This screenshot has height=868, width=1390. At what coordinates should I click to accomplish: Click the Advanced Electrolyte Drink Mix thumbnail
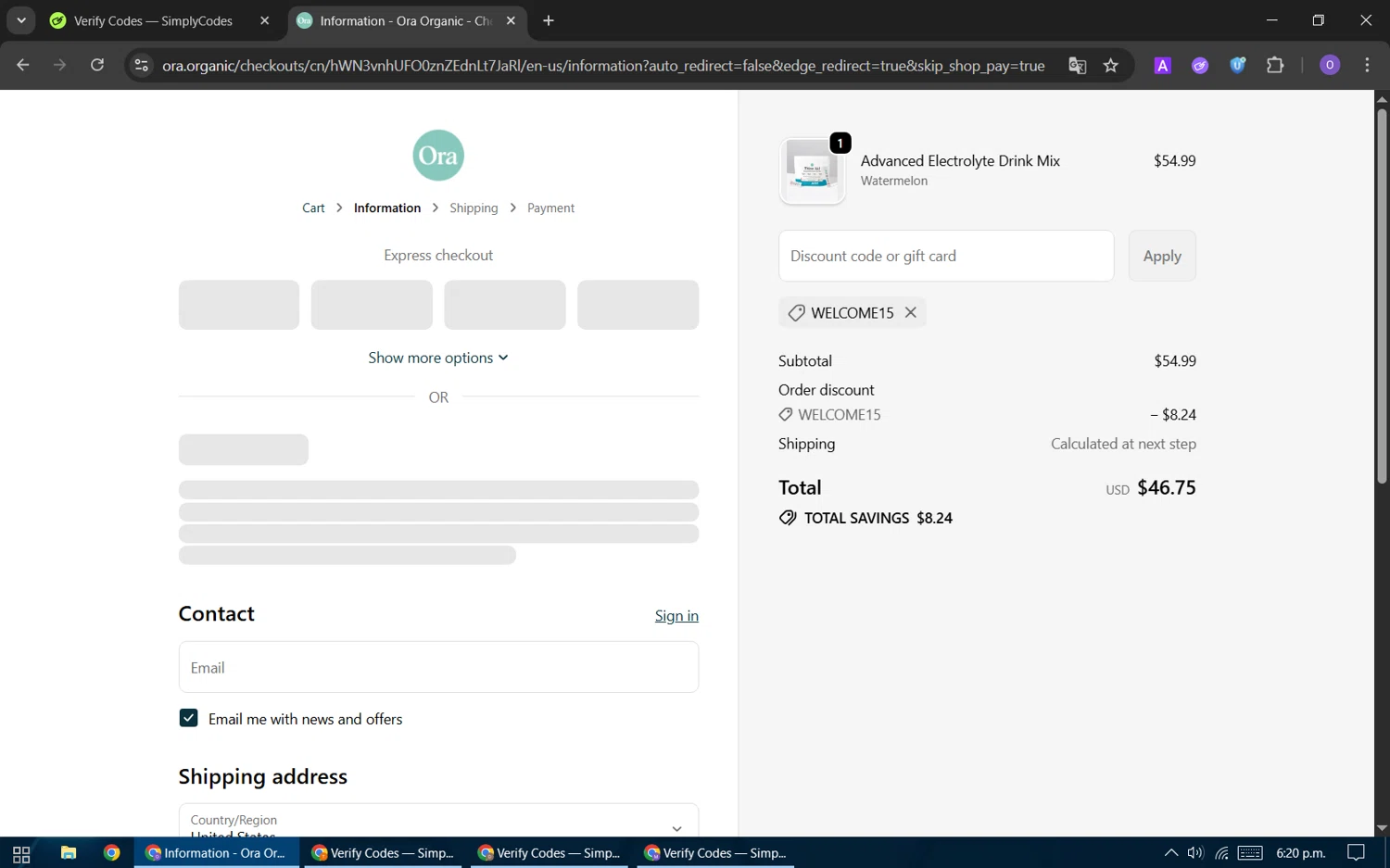[813, 171]
